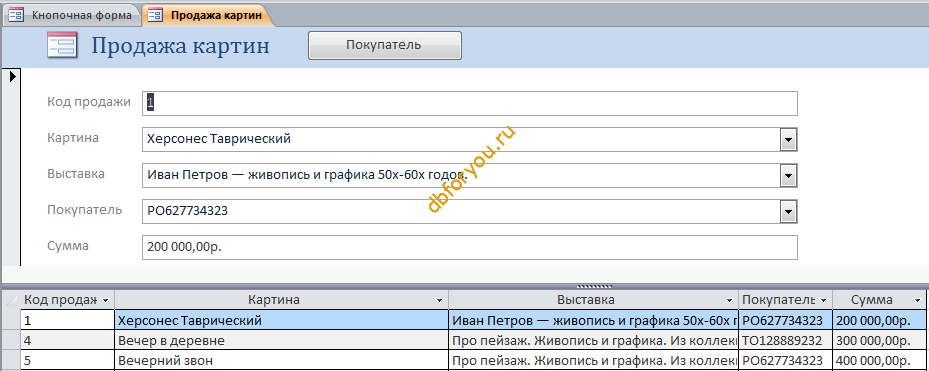Click PO627734323 cell in row Вечерний звон
The image size is (929, 371).
pyautogui.click(x=785, y=360)
